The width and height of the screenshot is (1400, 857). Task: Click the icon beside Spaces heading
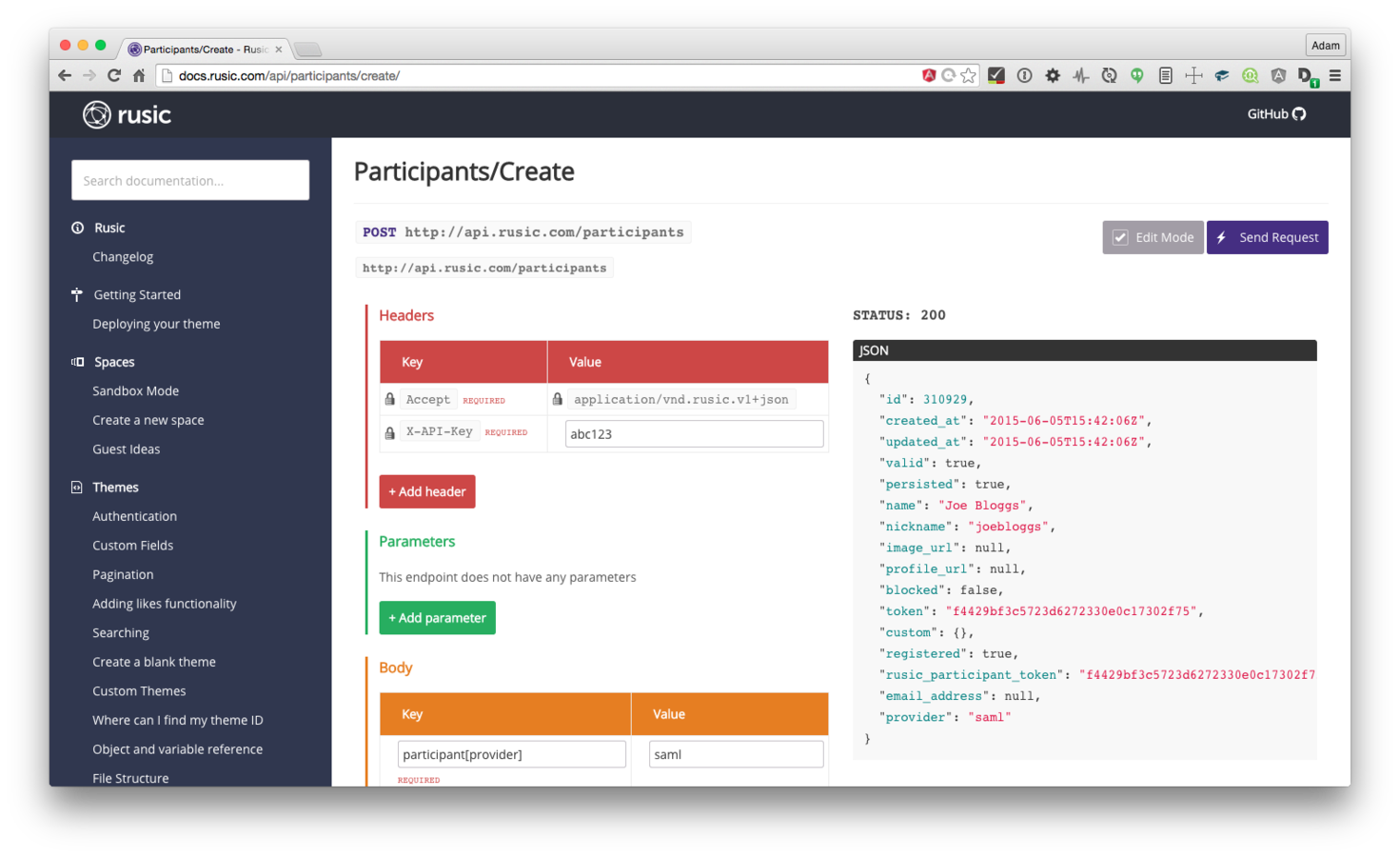pyautogui.click(x=77, y=362)
